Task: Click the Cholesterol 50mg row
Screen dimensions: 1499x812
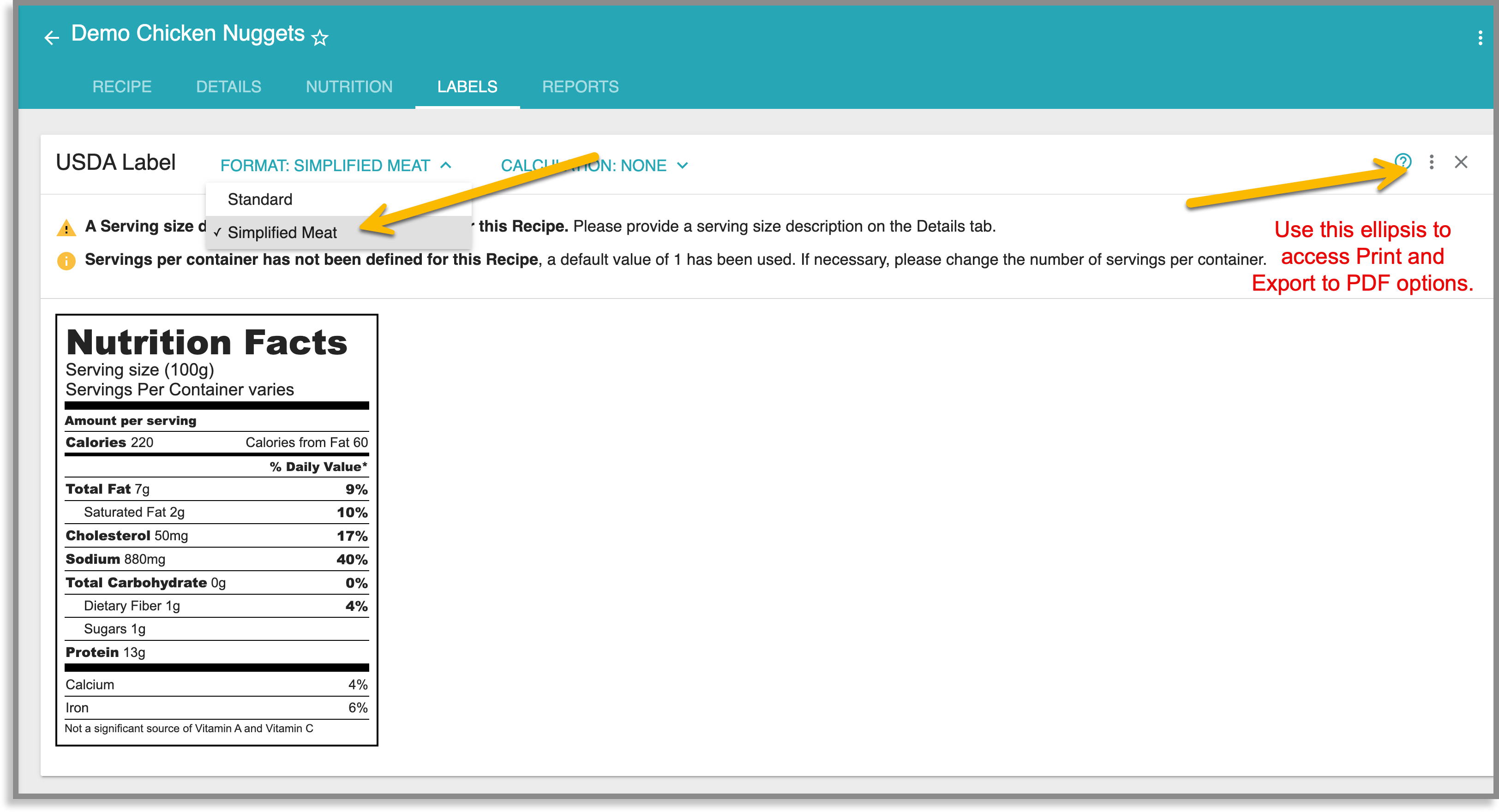Action: point(216,536)
